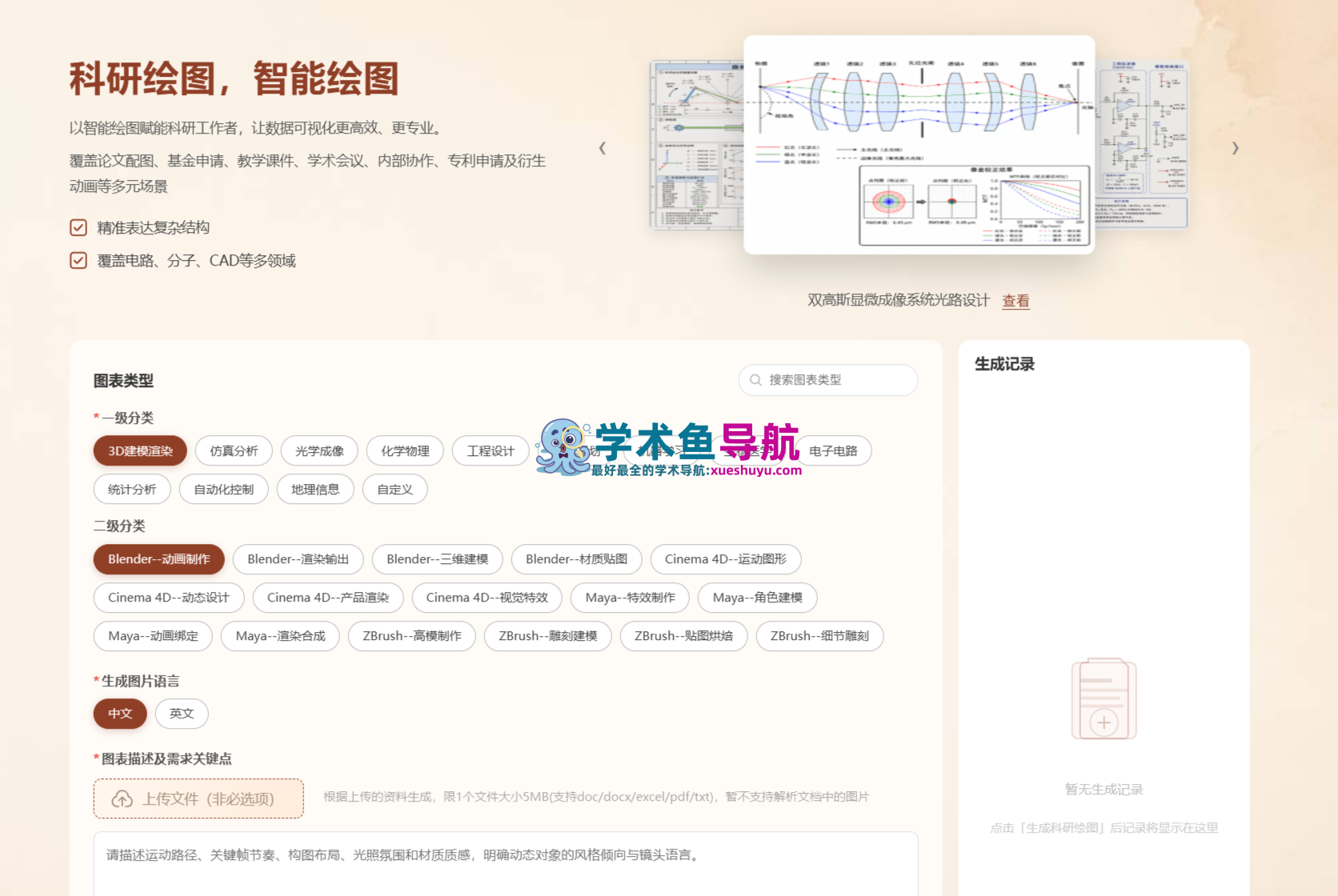
Task: Click the 科研绘图,智能绘图 title
Action: [x=234, y=79]
